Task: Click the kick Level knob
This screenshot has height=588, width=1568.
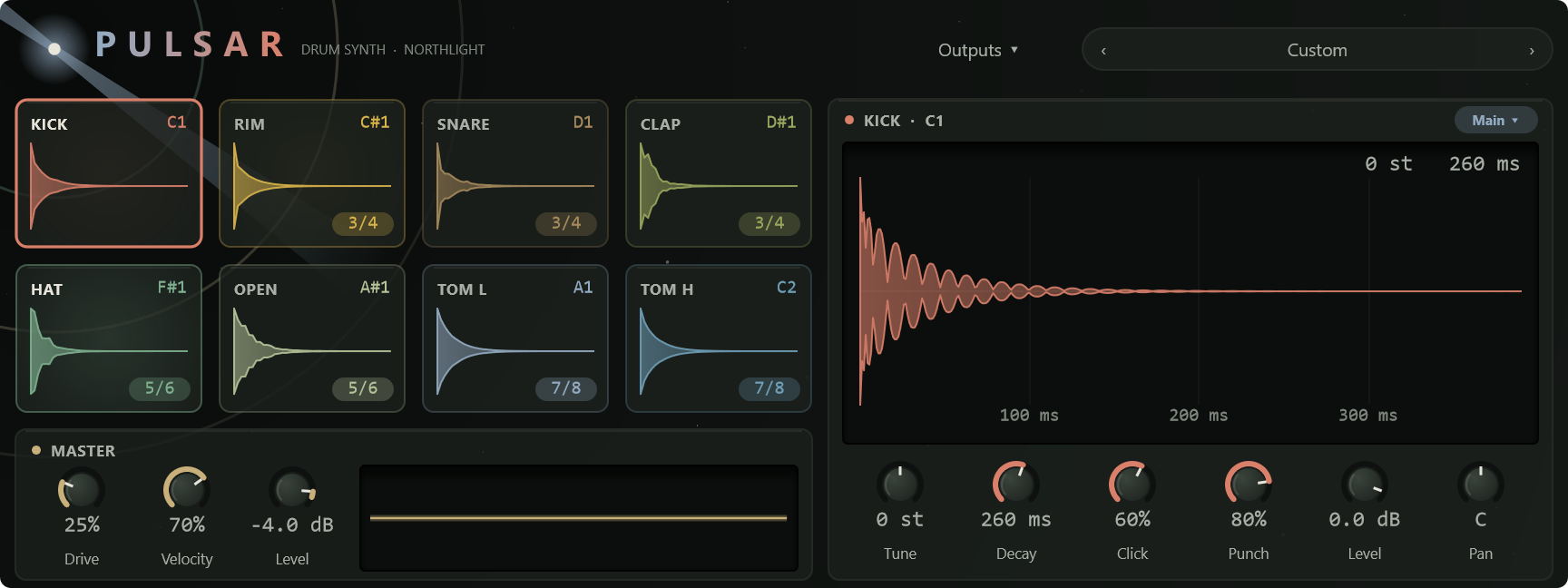Action: (1365, 485)
